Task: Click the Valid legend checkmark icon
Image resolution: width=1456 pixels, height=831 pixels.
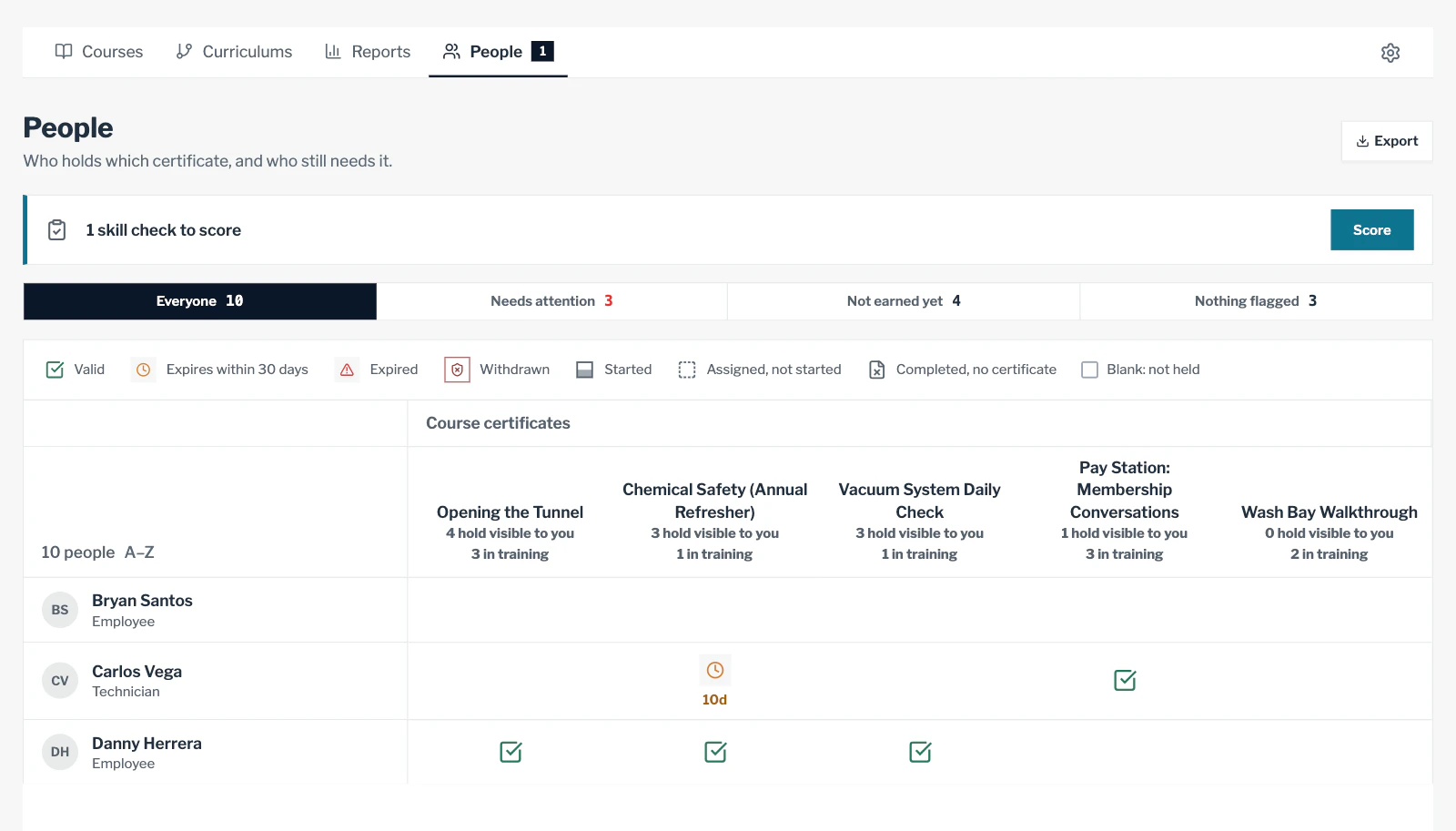Action: click(x=55, y=370)
